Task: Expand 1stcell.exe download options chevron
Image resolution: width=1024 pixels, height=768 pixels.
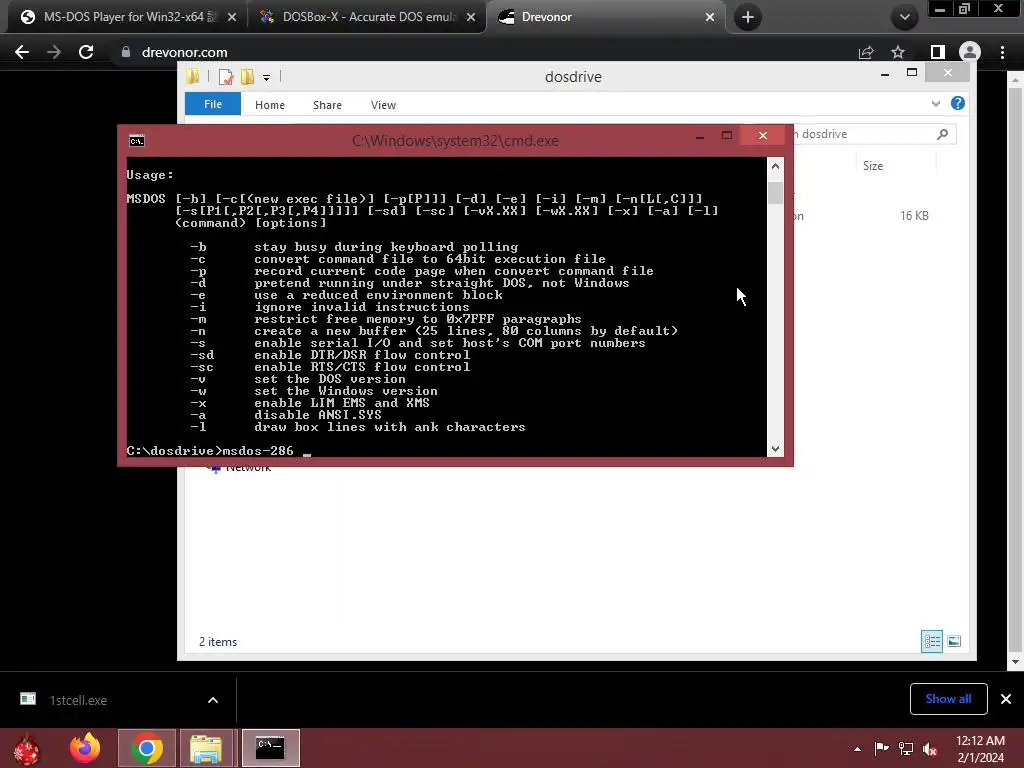Action: (213, 700)
